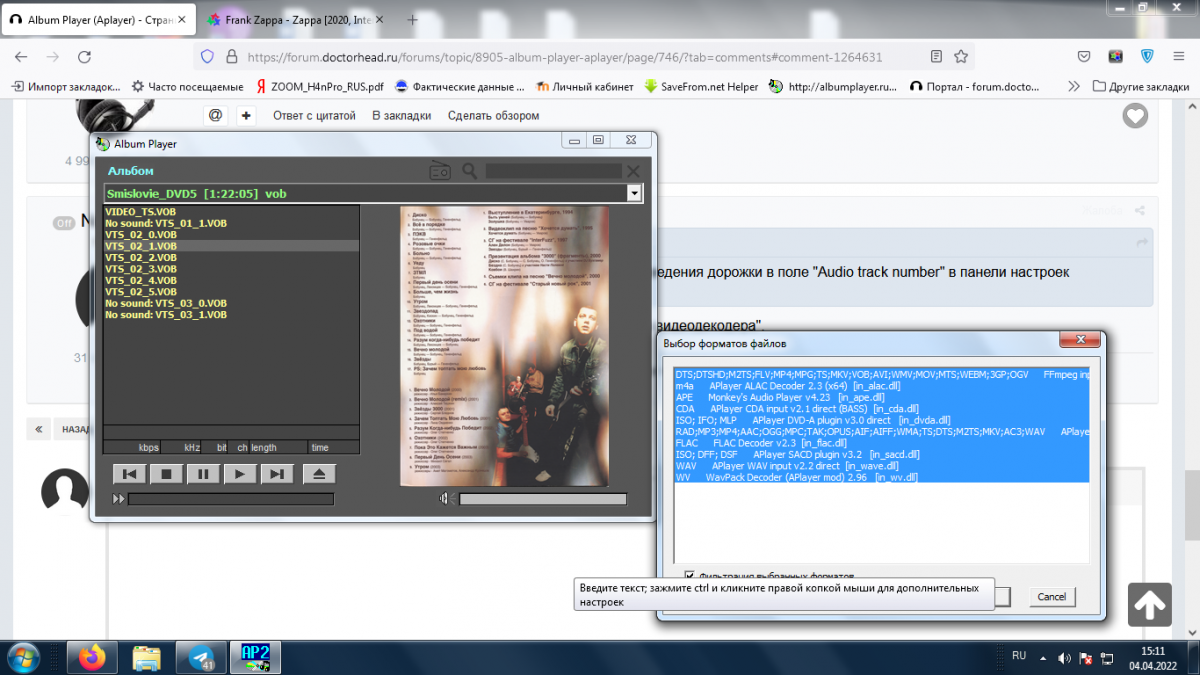This screenshot has height=675, width=1200.
Task: Click the pause button
Action: [203, 474]
